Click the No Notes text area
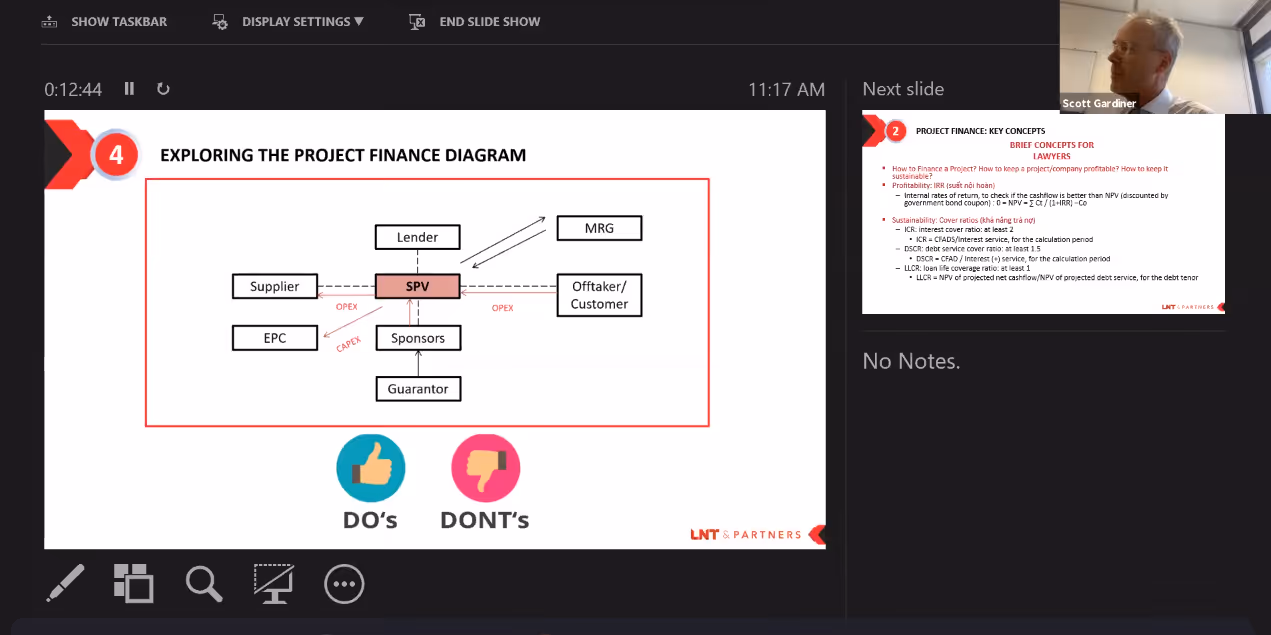Viewport: 1271px width, 635px height. coord(911,361)
